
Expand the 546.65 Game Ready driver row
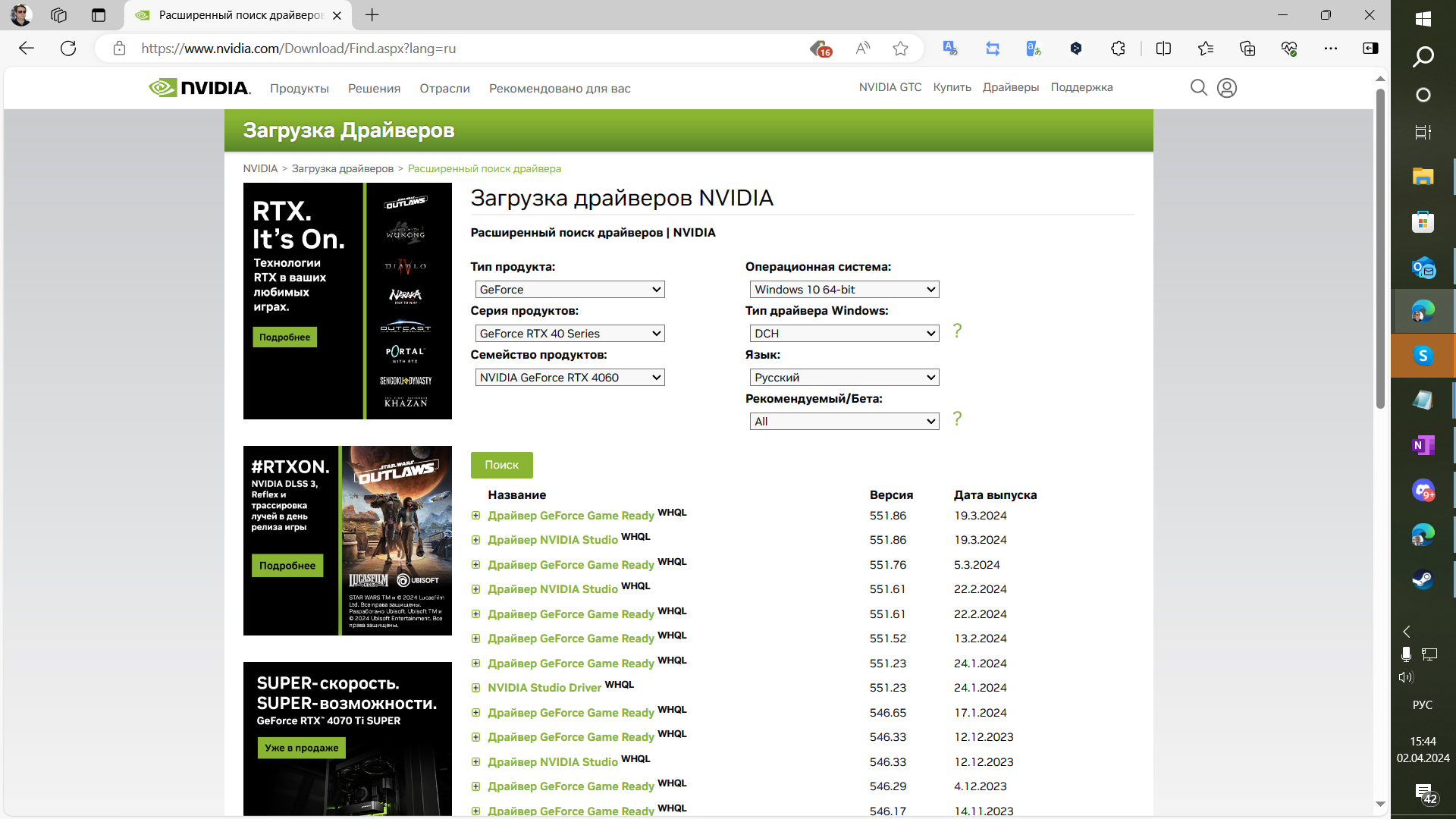point(475,713)
